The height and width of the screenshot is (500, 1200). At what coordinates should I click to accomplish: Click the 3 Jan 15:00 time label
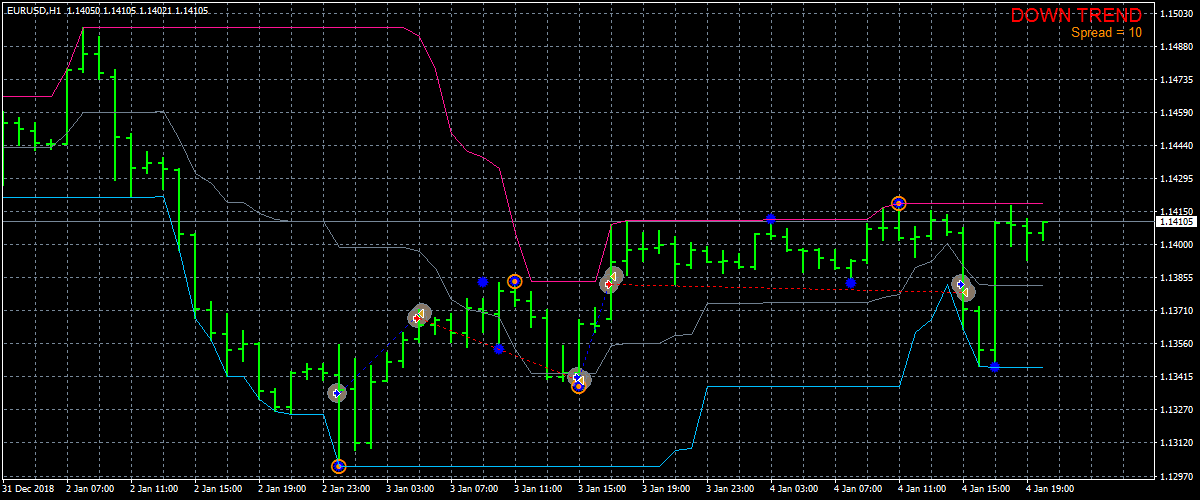pyautogui.click(x=603, y=491)
